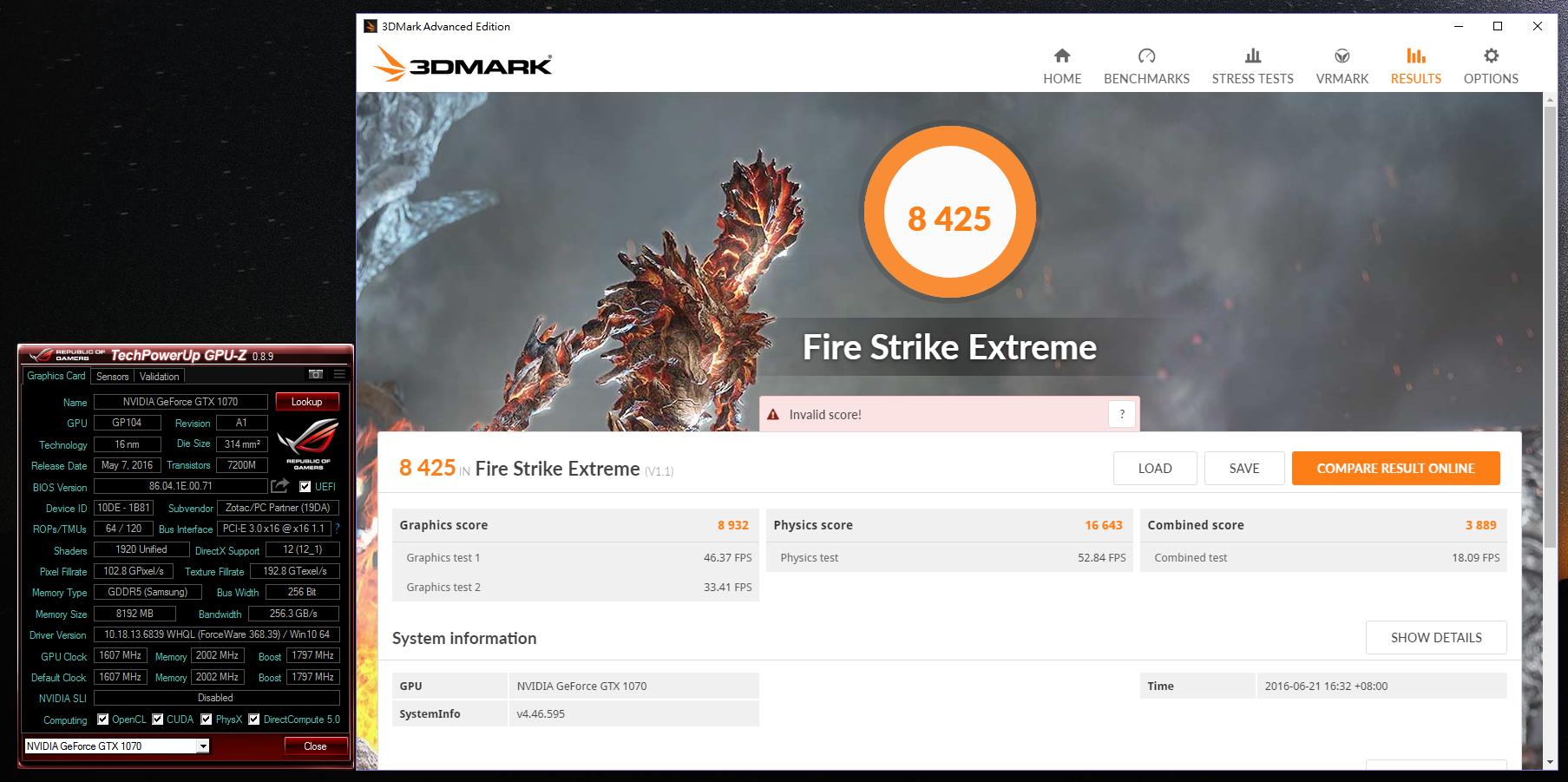The width and height of the screenshot is (1568, 782).
Task: Click the Memory Type GDDR5 (Samsung) field
Action: (x=148, y=592)
